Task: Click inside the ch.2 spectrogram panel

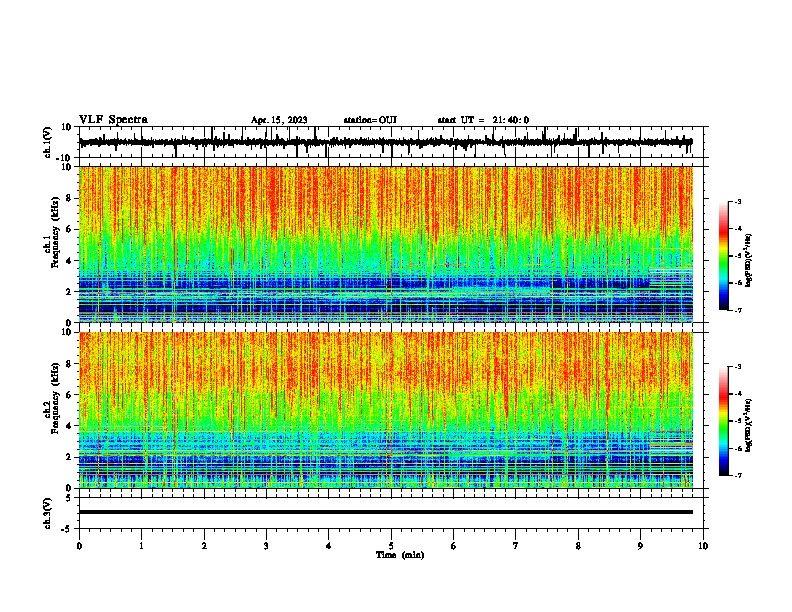Action: [385, 410]
